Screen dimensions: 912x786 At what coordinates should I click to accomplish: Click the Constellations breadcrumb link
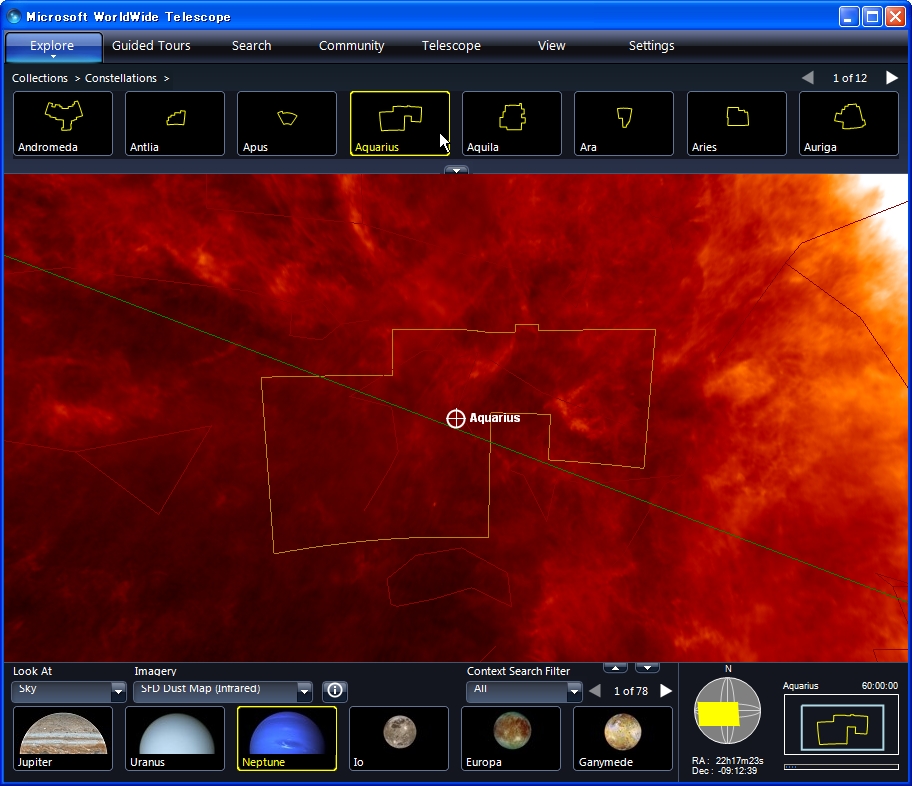point(121,78)
